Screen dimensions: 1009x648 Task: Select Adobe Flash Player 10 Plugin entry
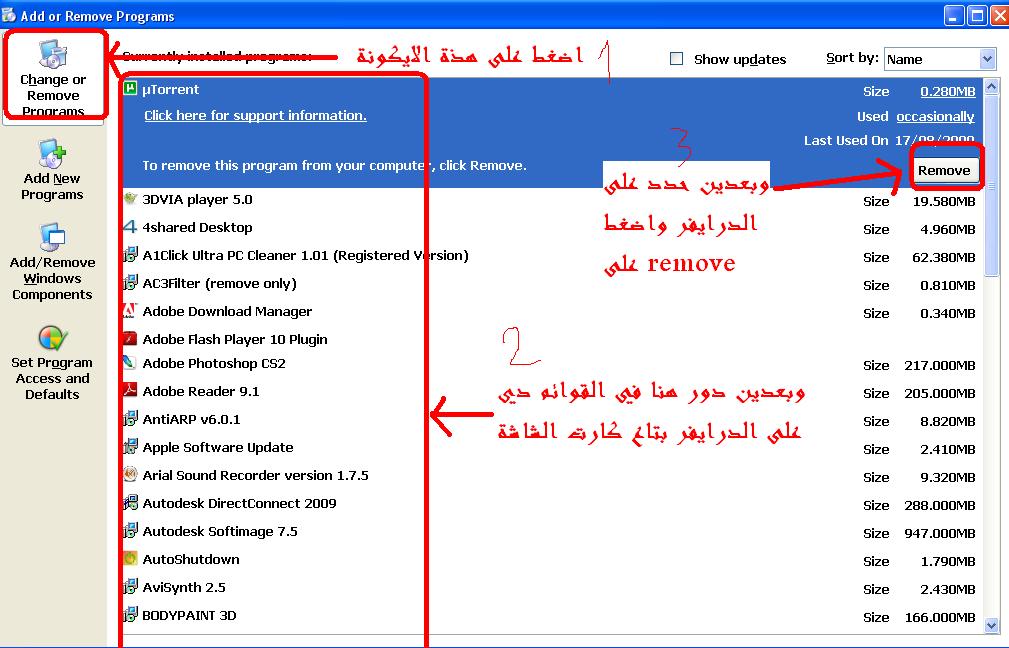click(x=552, y=339)
